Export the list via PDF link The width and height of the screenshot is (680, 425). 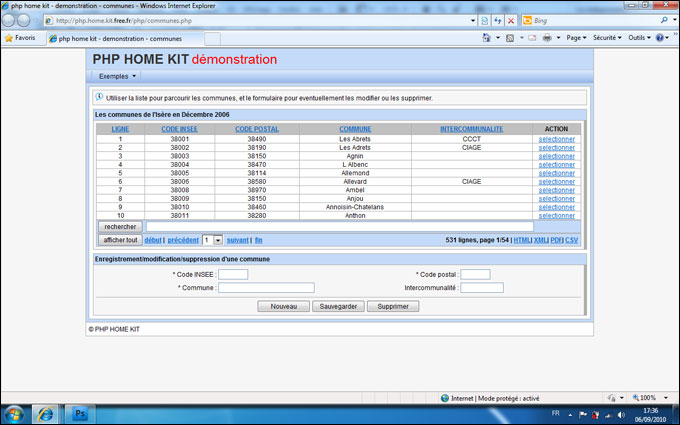tap(555, 240)
